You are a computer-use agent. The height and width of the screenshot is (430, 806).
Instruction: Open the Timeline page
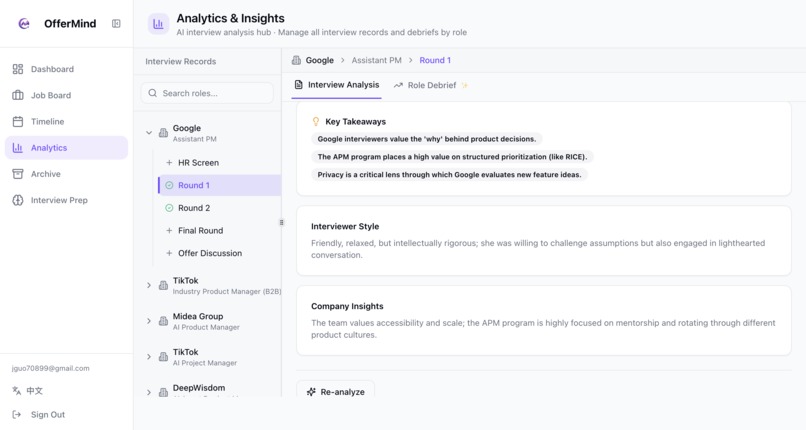[x=66, y=121]
